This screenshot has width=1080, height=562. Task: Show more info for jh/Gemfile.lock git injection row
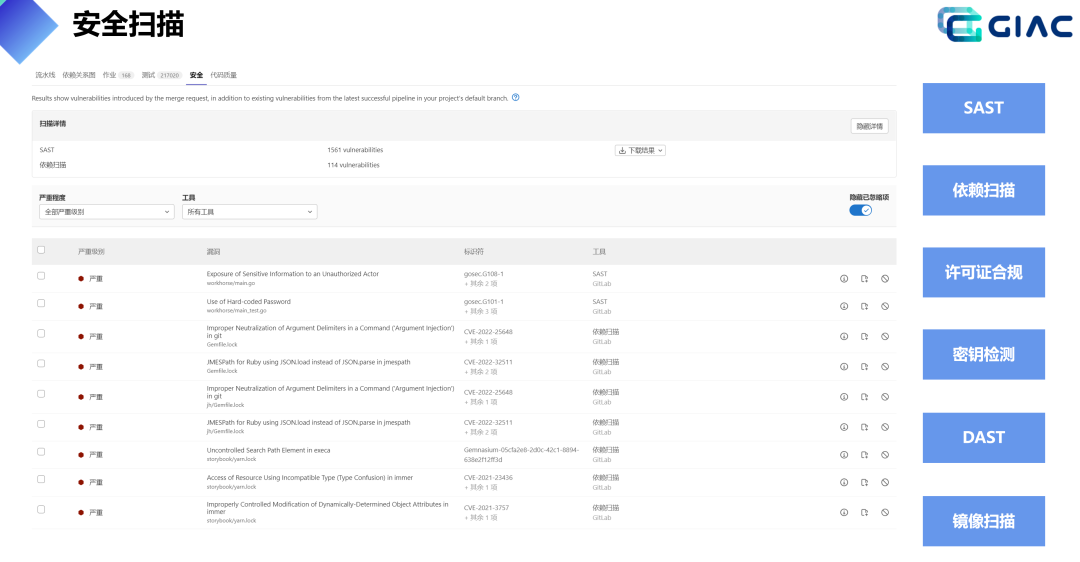tap(844, 397)
